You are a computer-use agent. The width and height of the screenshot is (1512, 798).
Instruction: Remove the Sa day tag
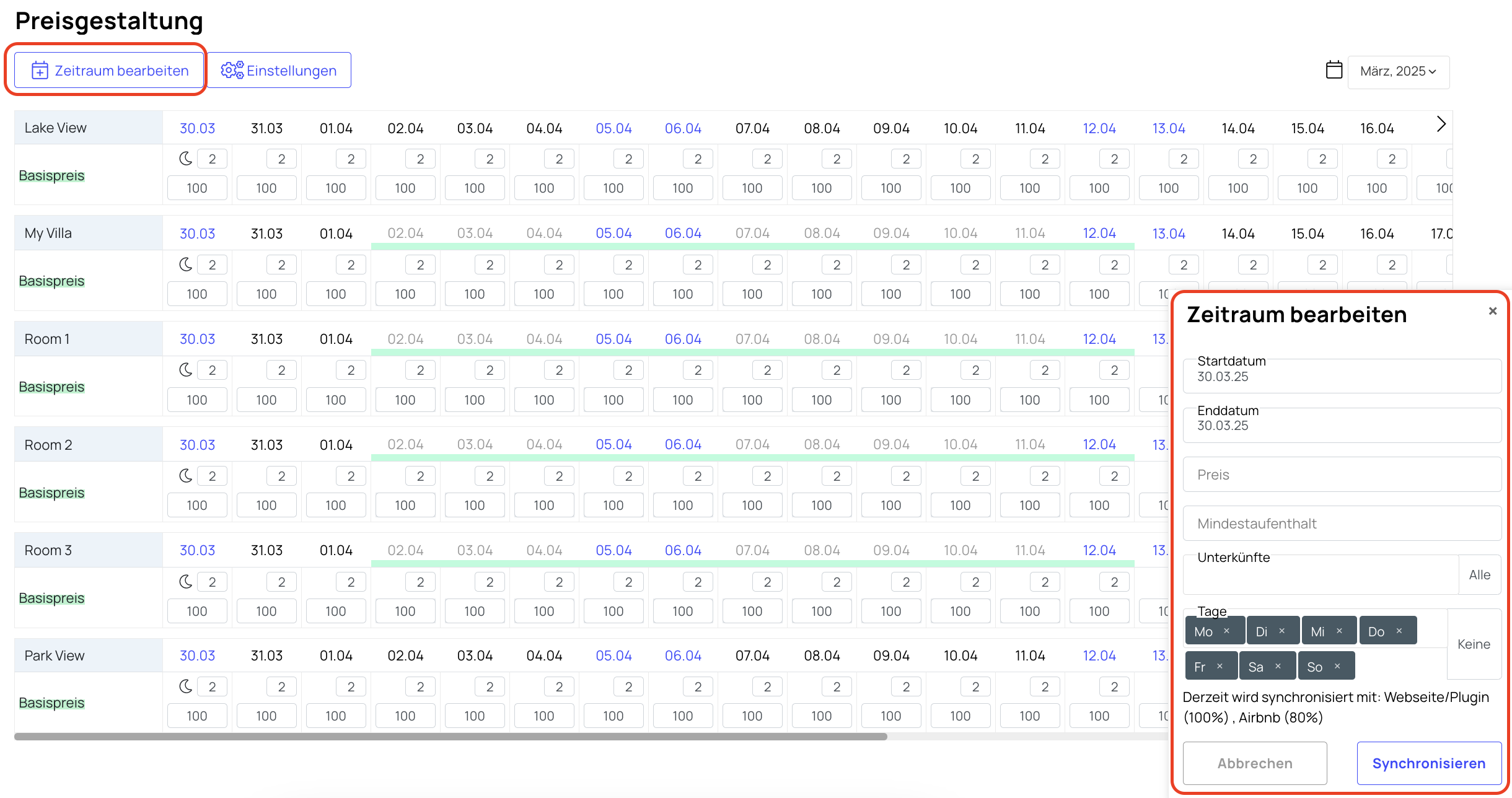pos(1278,666)
